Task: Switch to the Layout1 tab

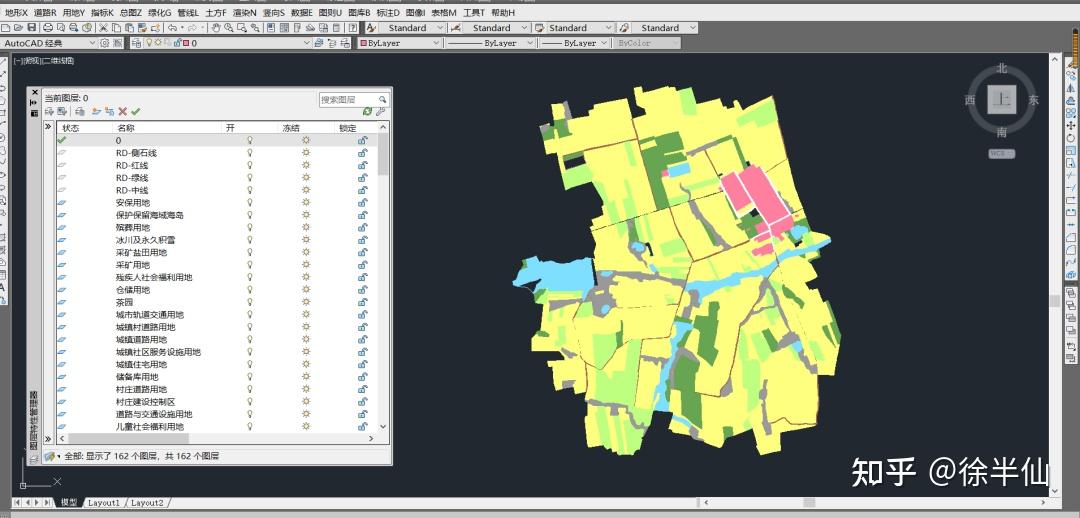Action: (x=104, y=502)
